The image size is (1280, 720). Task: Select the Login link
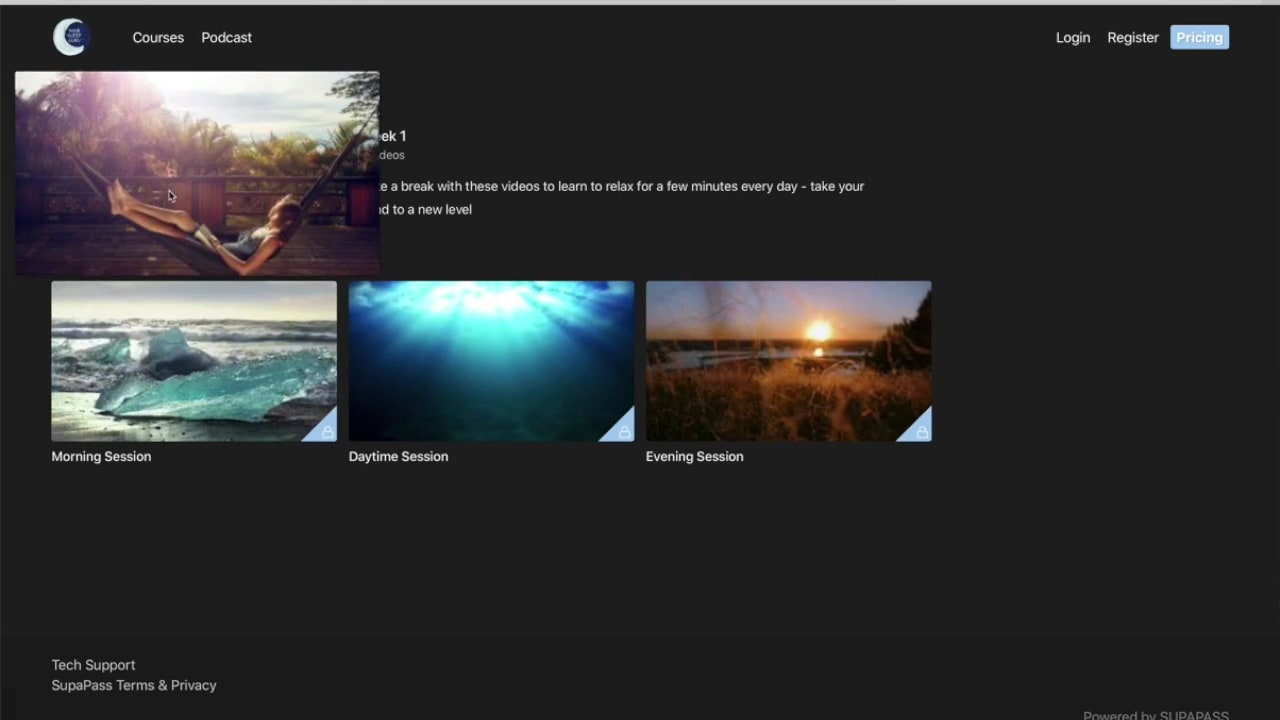click(1072, 37)
